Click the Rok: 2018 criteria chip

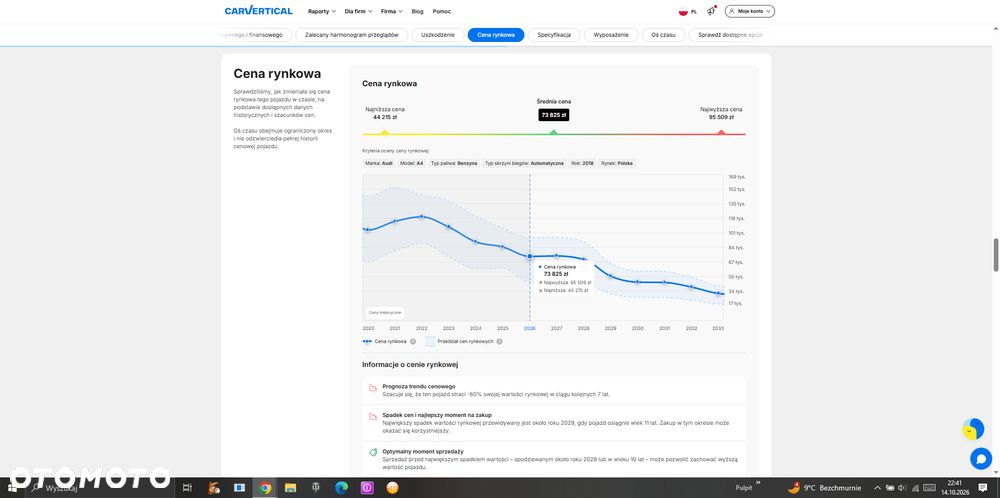(x=582, y=163)
